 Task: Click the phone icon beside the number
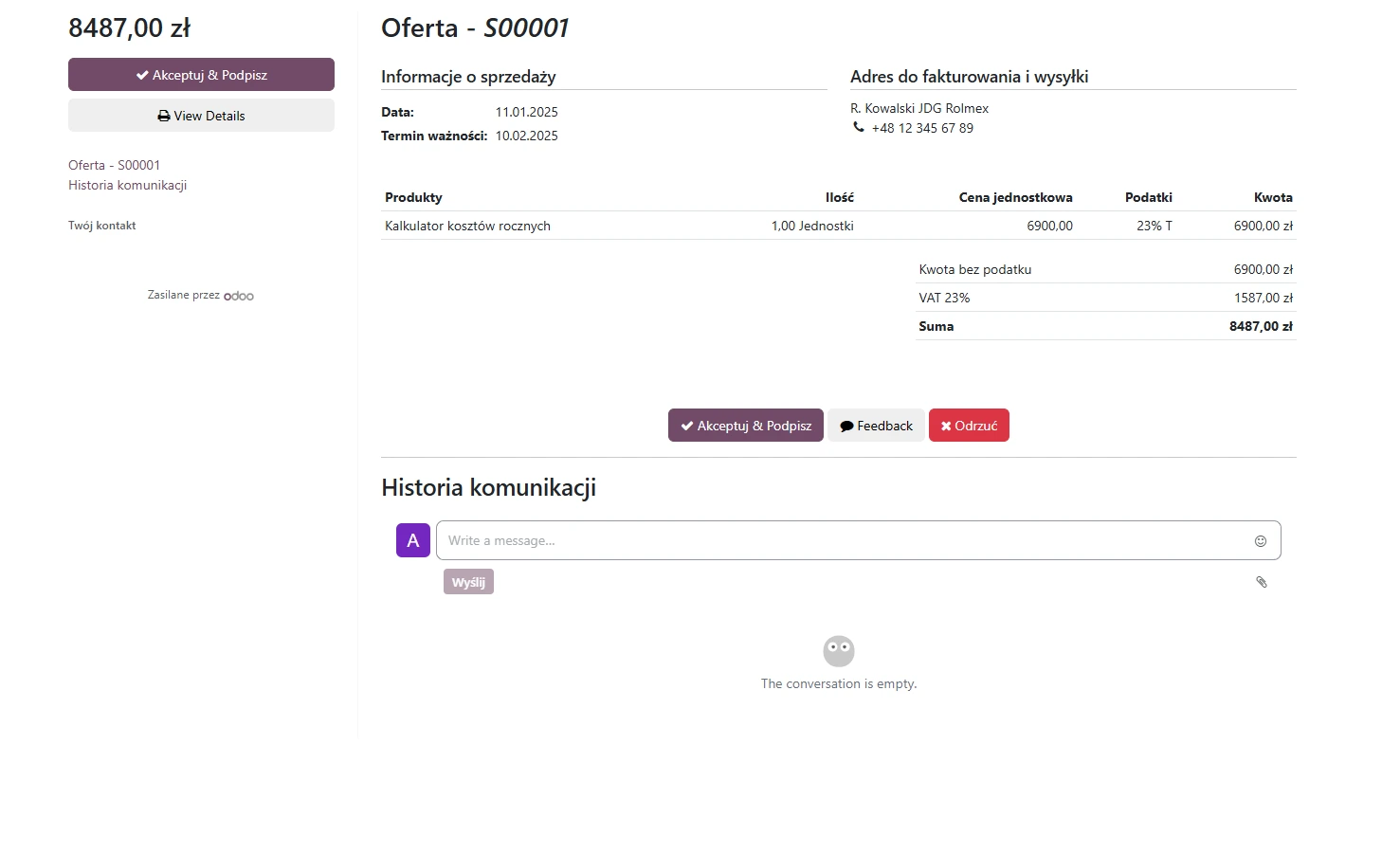pos(858,128)
